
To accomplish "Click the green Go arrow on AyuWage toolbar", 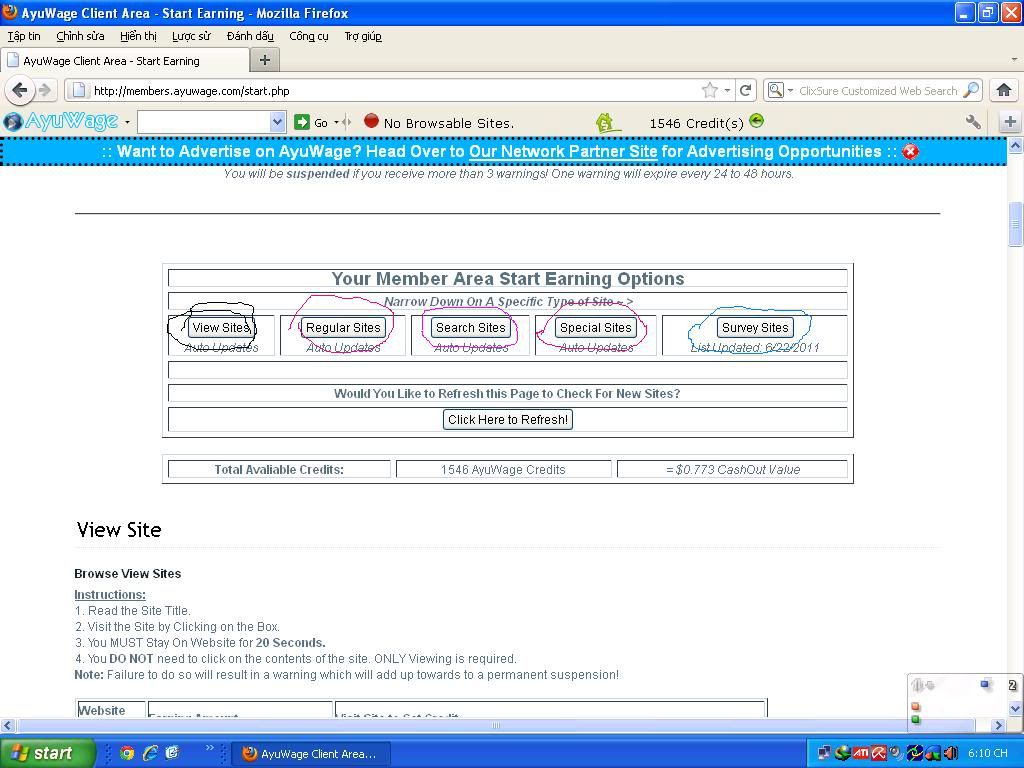I will click(302, 122).
